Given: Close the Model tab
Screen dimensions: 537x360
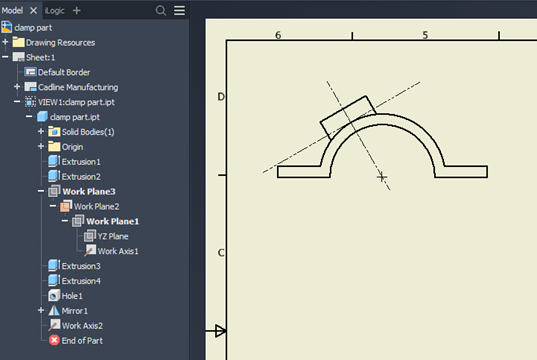Looking at the screenshot, I should (33, 11).
